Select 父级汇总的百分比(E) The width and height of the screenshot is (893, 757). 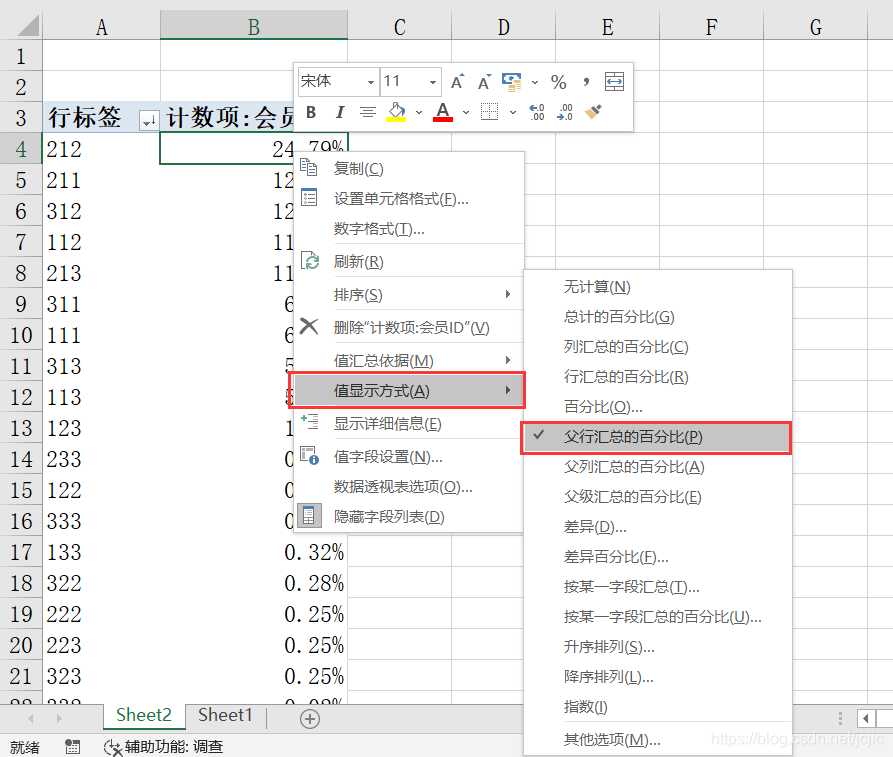[x=657, y=497]
